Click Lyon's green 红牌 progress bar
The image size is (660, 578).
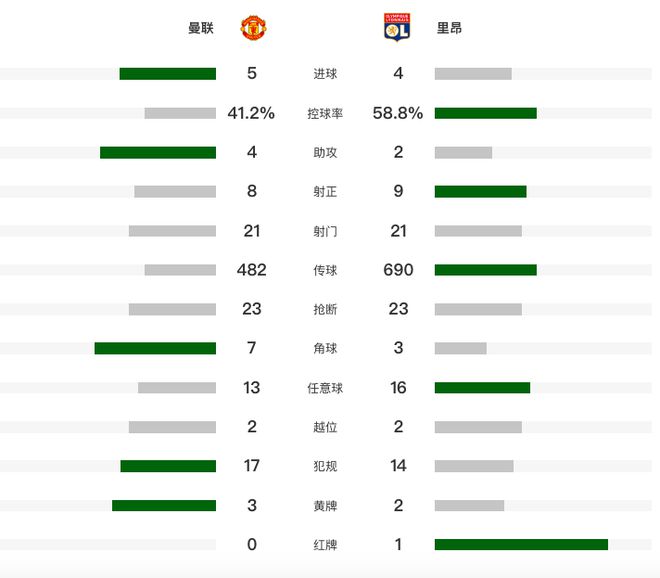521,545
